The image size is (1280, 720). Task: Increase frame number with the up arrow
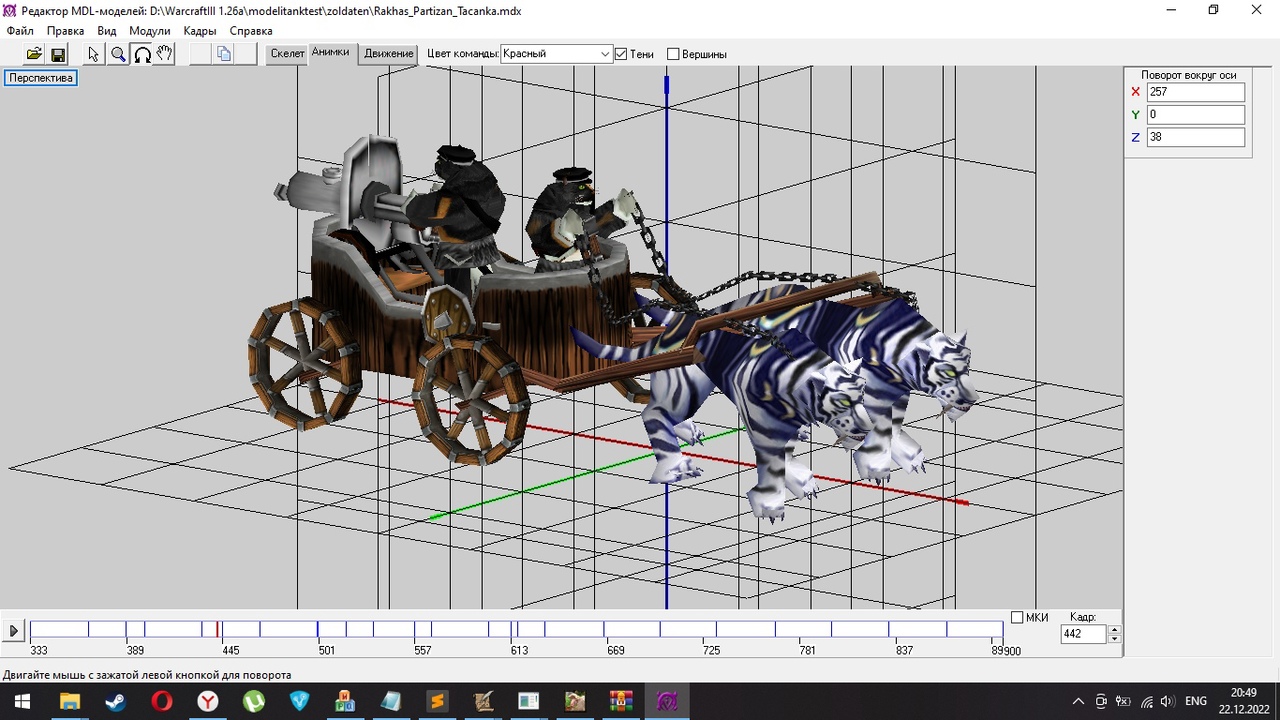coord(1115,629)
